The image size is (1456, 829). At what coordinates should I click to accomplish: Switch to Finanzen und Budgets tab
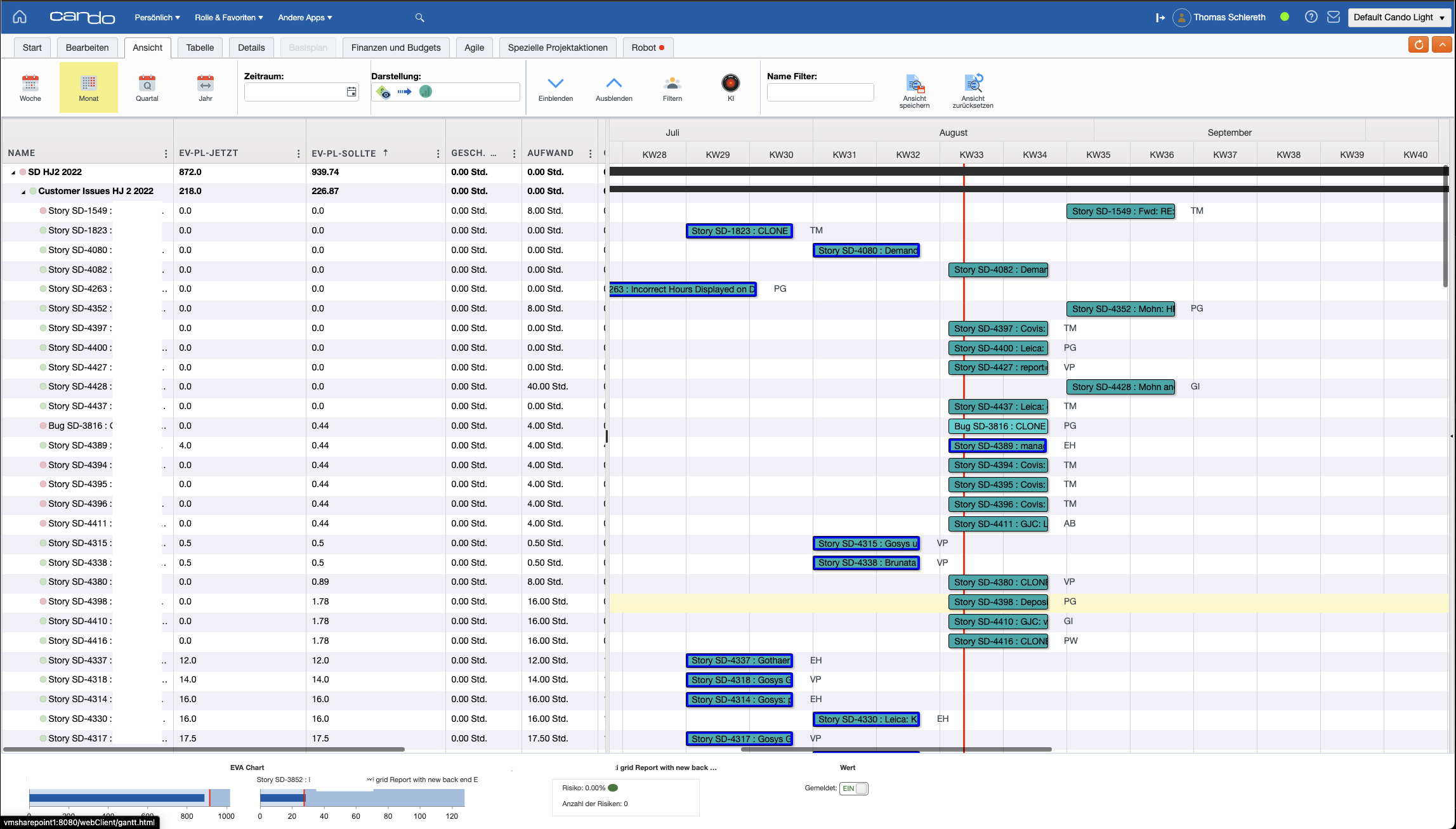pyautogui.click(x=395, y=48)
